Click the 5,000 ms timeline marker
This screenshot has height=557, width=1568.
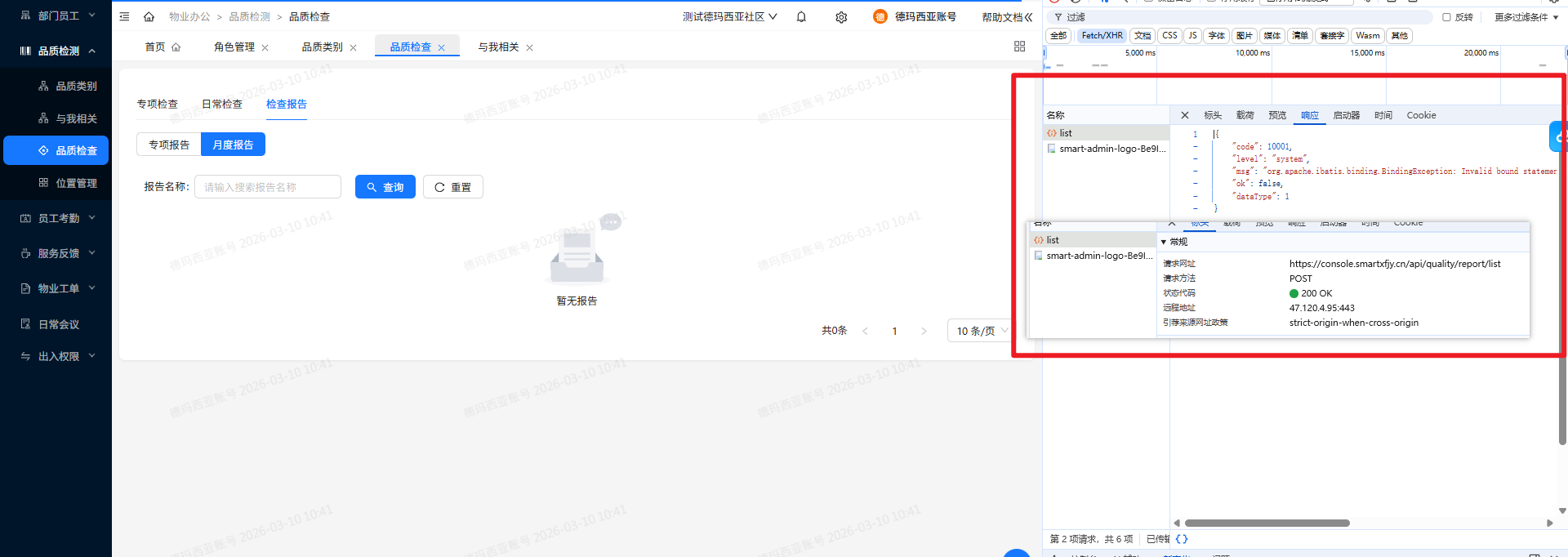[1140, 53]
